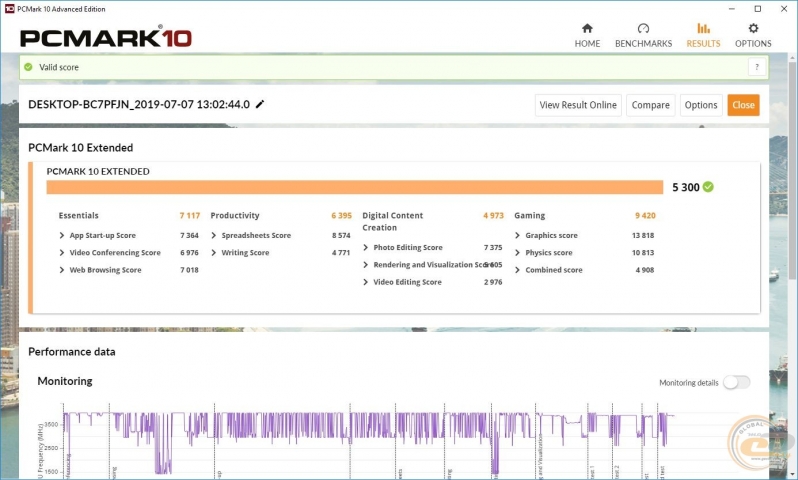Click the PCMark app icon in title bar
The width and height of the screenshot is (798, 480).
(9, 9)
